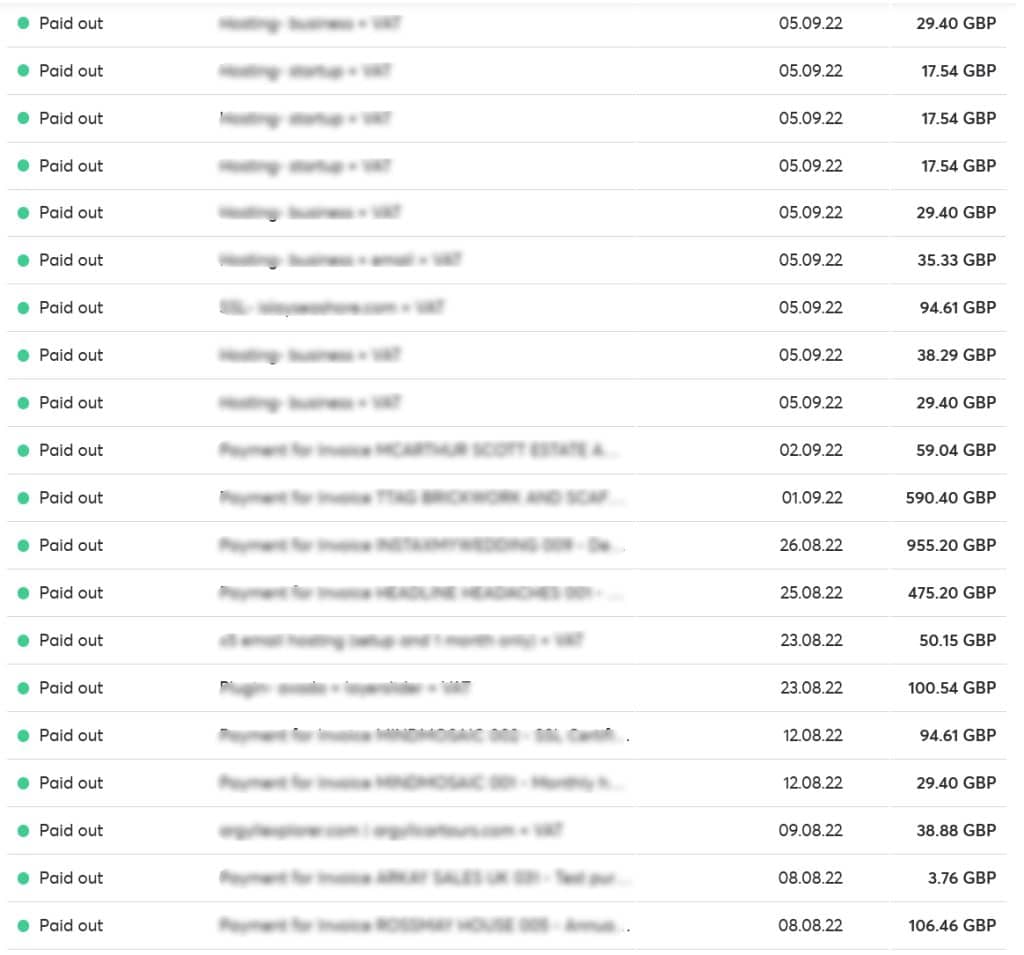This screenshot has height=955, width=1024.
Task: Open the 38.88 GBP payment dated 09.08.22
Action: (507, 831)
